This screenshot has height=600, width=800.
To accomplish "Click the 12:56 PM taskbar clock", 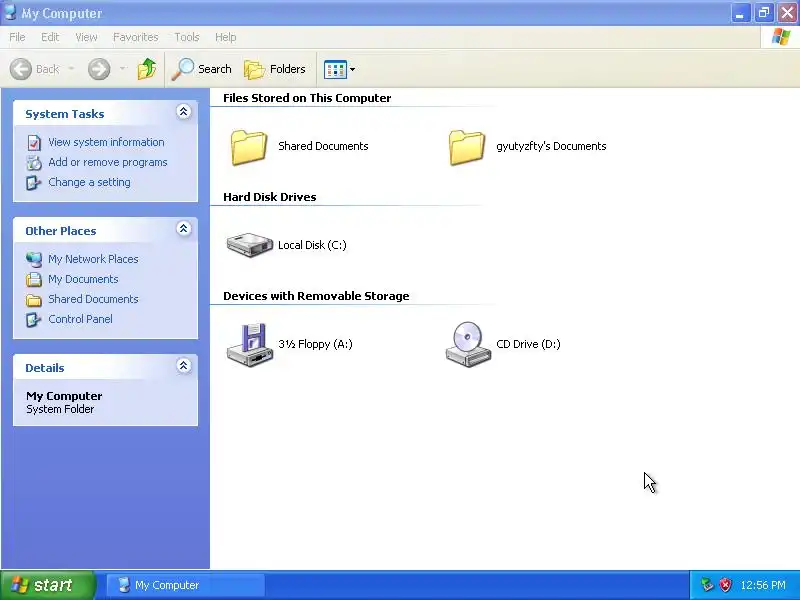I will point(763,585).
